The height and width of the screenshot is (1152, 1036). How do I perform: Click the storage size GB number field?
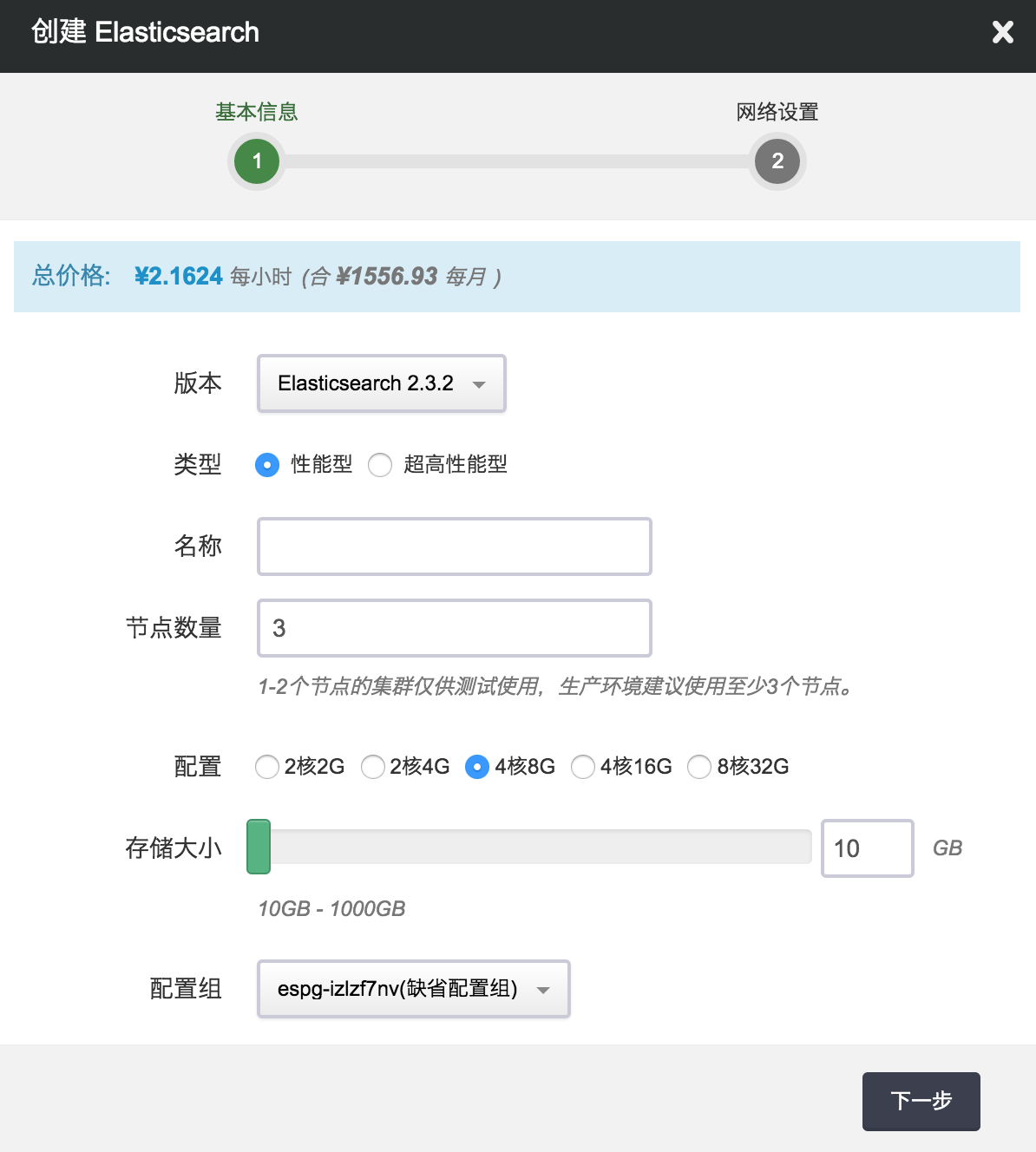coord(867,848)
